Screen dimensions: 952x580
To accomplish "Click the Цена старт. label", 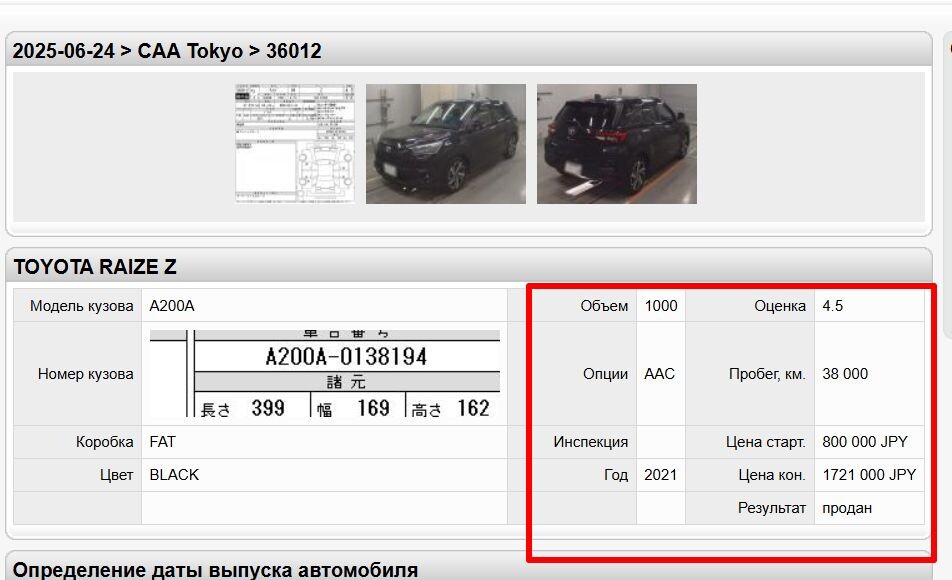I will click(x=766, y=442).
